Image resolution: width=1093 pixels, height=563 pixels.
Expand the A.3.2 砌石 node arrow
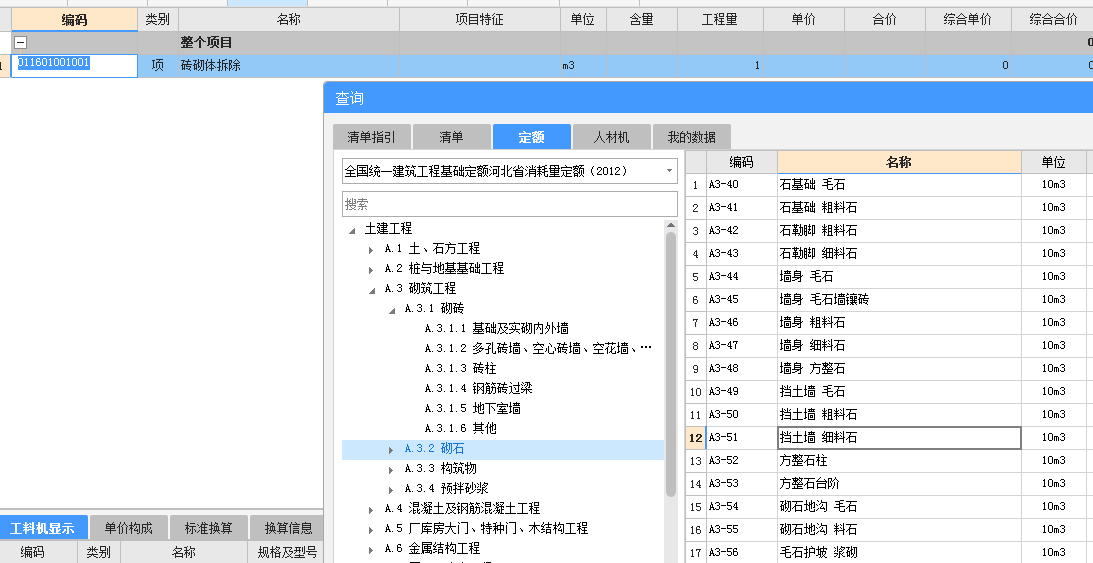click(x=392, y=450)
